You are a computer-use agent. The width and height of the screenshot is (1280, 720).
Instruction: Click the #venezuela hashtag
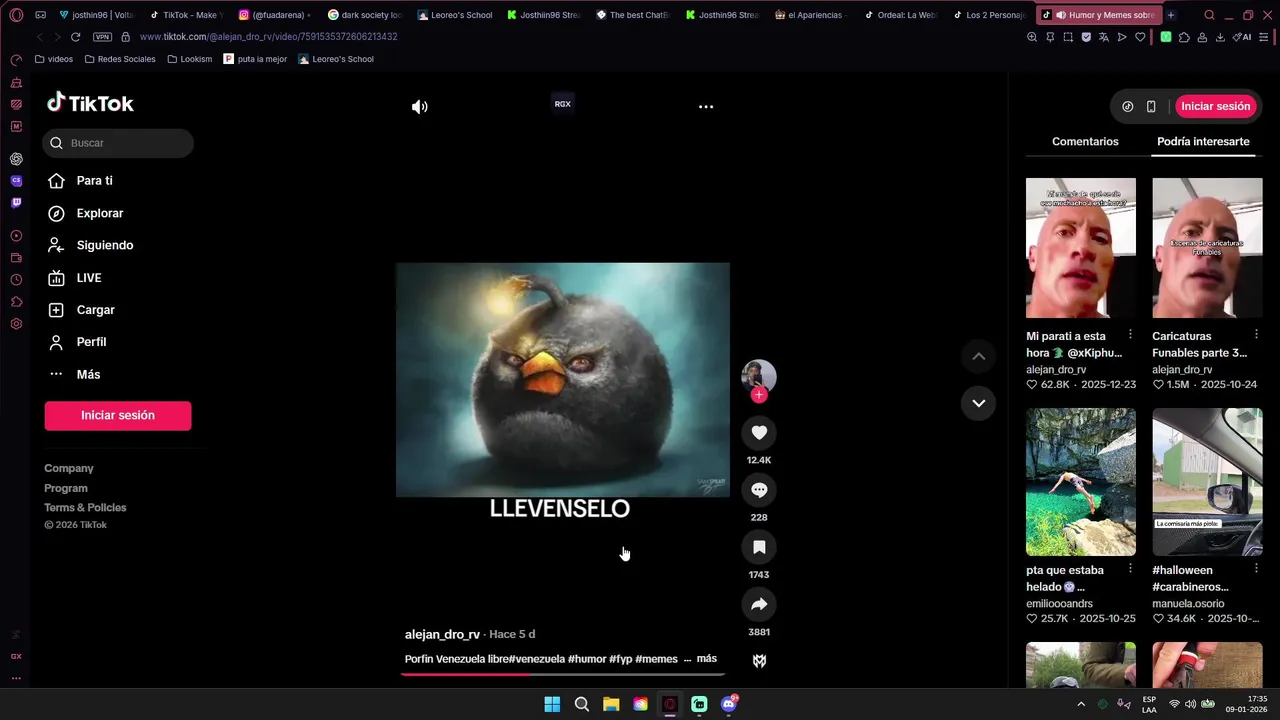(536, 659)
